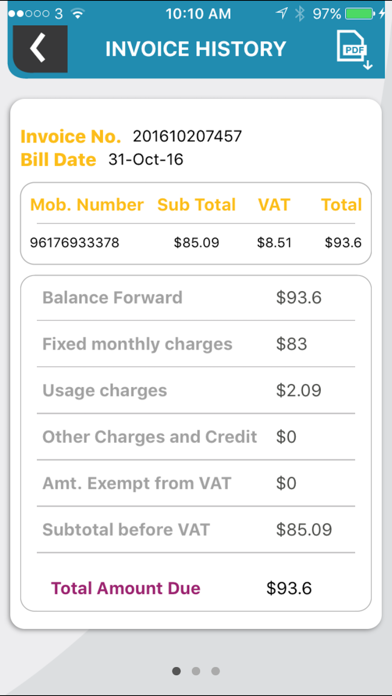Tap the Sub Total column header
This screenshot has width=392, height=696.
[197, 205]
